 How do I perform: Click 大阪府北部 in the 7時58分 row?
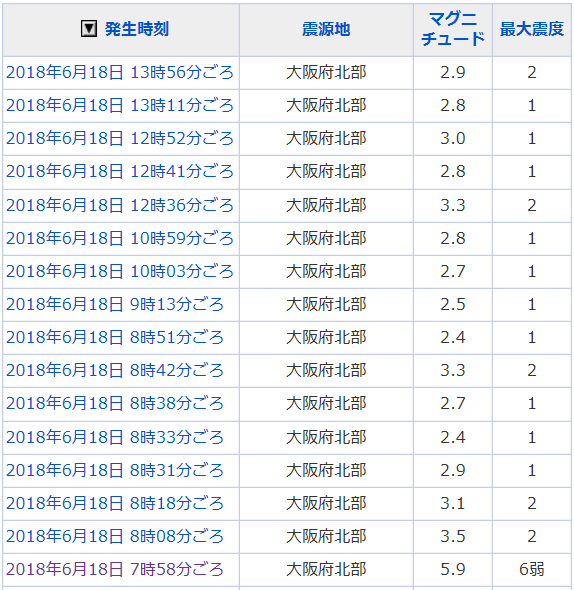(x=326, y=570)
